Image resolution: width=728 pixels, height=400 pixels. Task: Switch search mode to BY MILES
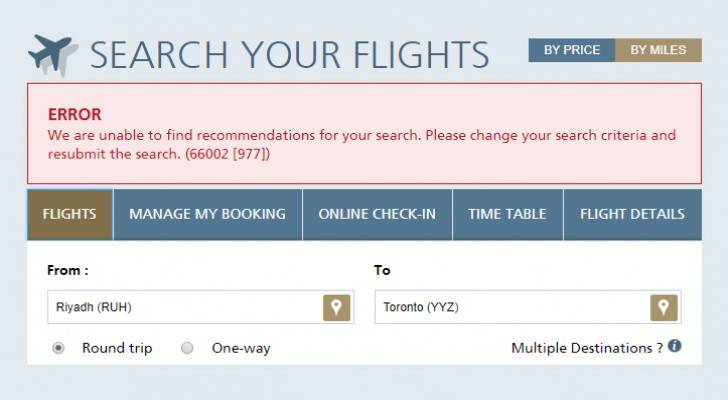(x=658, y=50)
